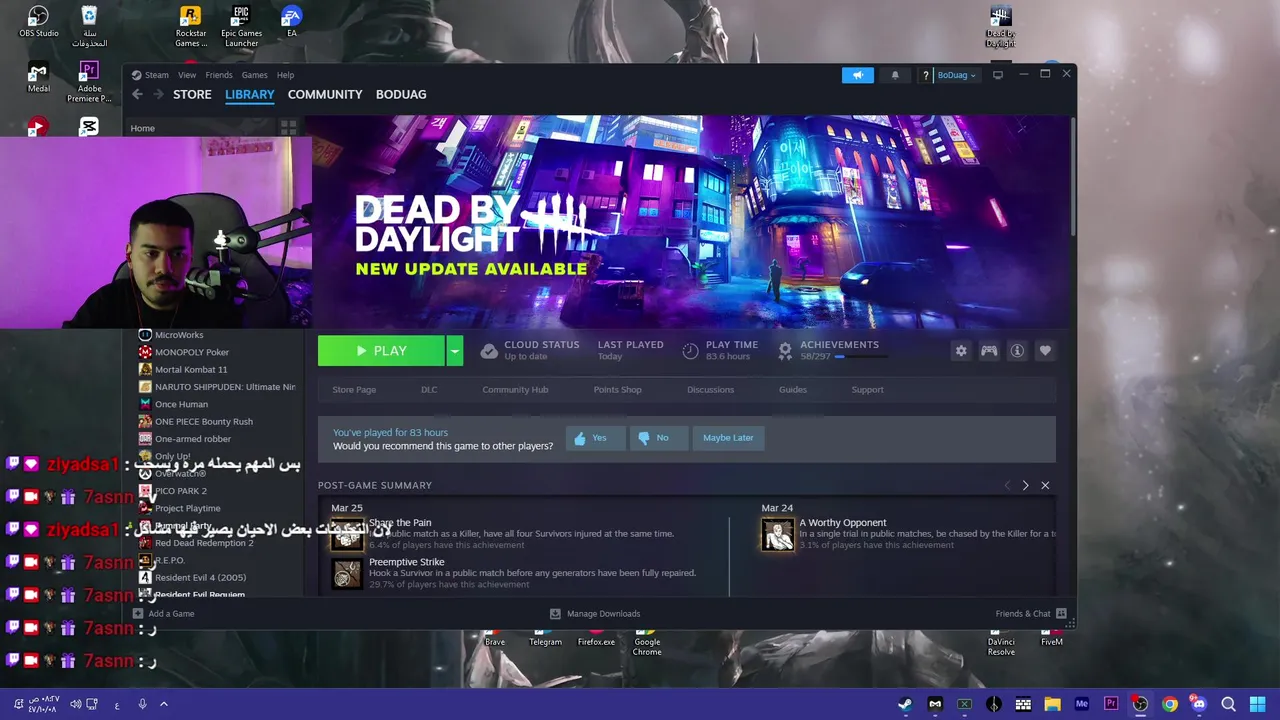Close the post-game summary section
Viewport: 1280px width, 720px height.
point(1045,485)
